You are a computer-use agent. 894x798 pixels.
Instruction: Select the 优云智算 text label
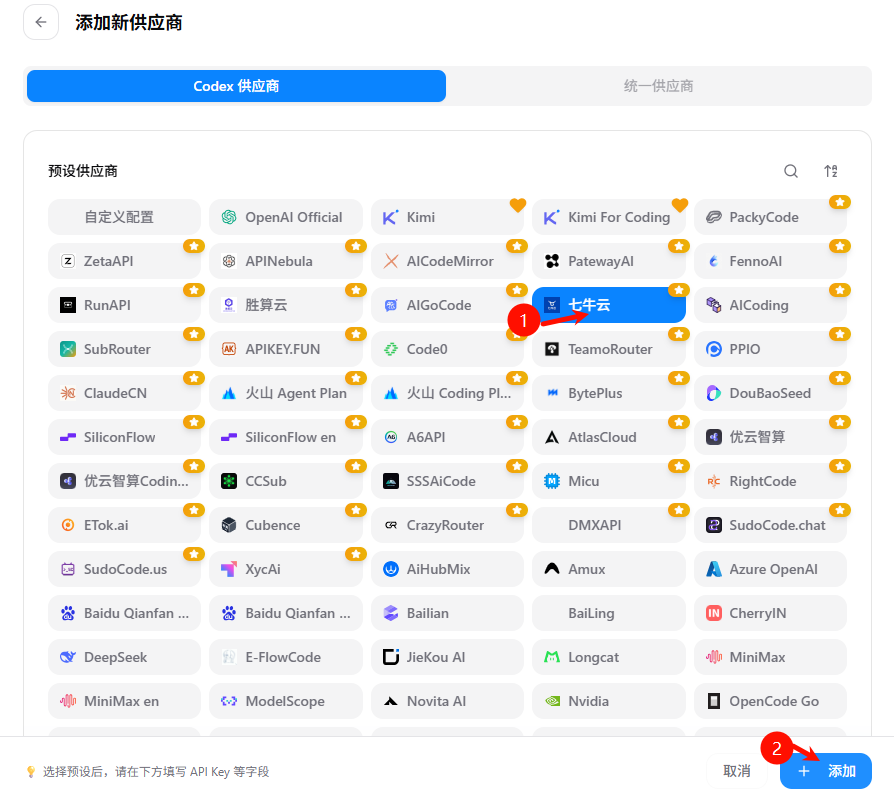(757, 437)
